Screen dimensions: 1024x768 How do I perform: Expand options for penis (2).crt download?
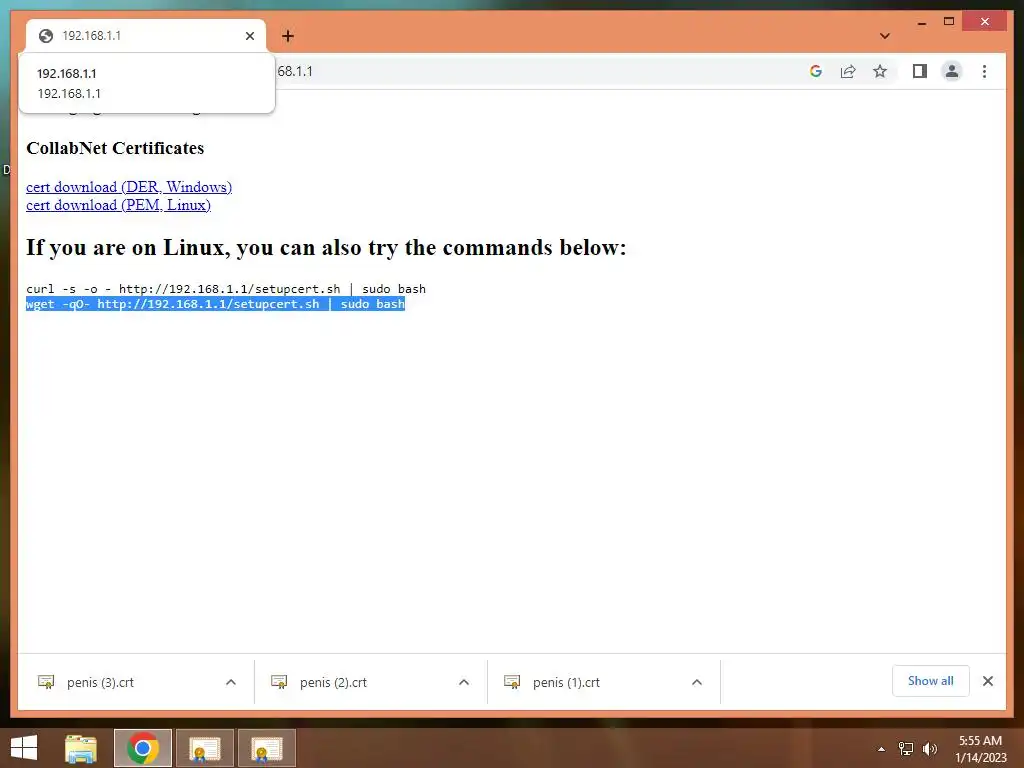[x=464, y=682]
